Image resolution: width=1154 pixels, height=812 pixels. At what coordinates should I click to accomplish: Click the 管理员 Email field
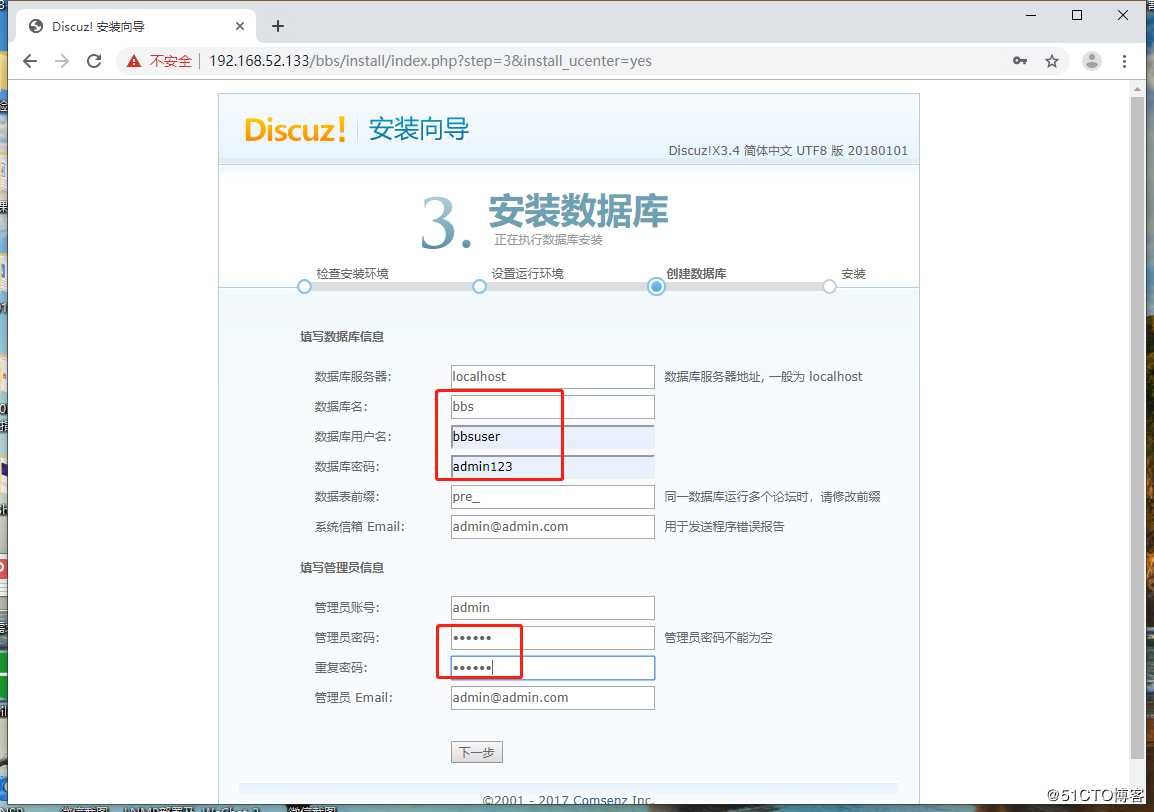553,697
